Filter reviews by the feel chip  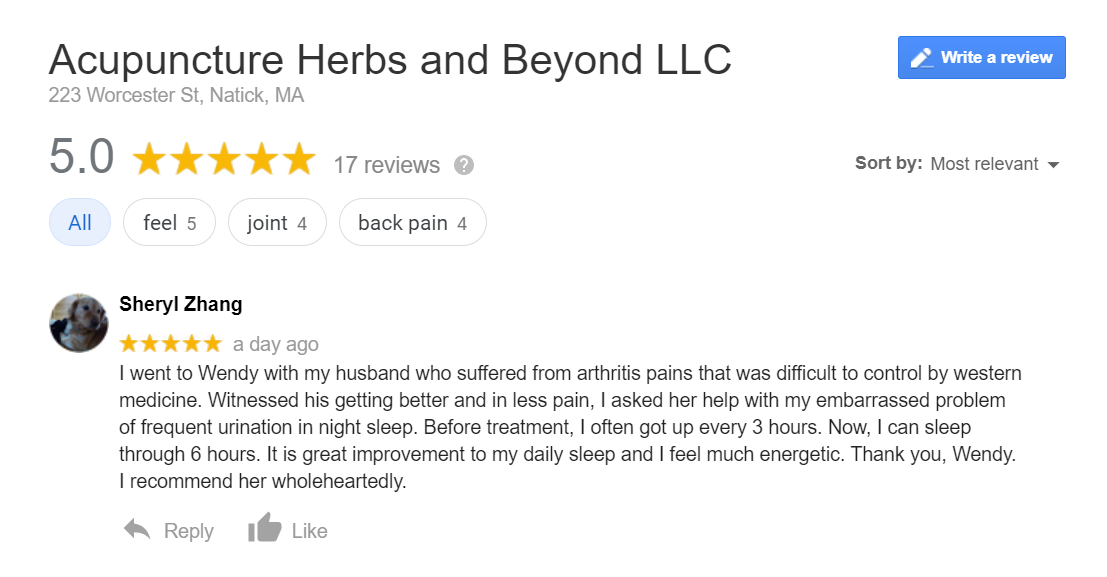point(169,223)
